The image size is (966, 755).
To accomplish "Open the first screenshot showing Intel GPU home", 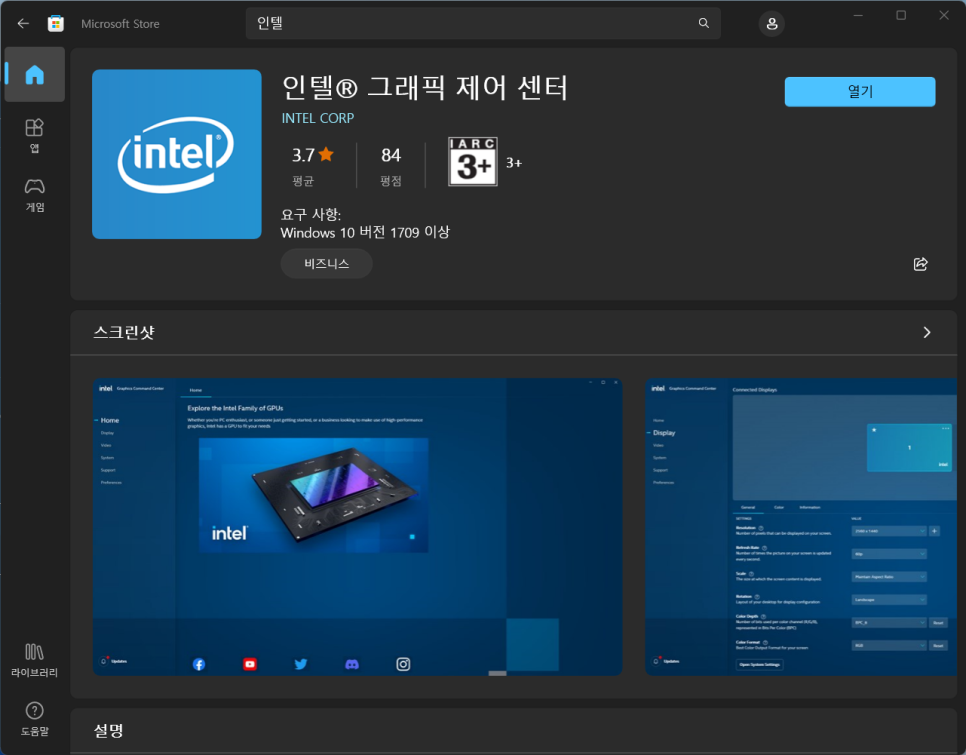I will 357,527.
